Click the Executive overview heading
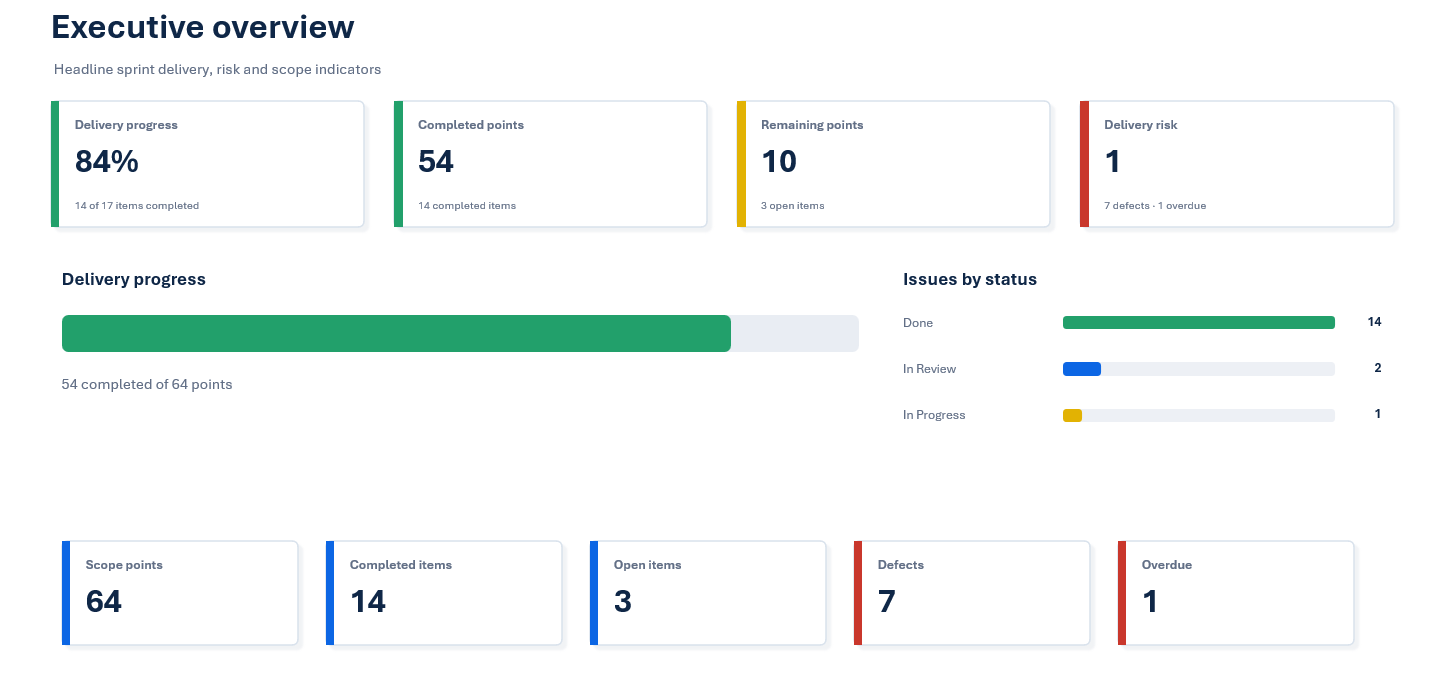The image size is (1445, 698). tap(203, 27)
